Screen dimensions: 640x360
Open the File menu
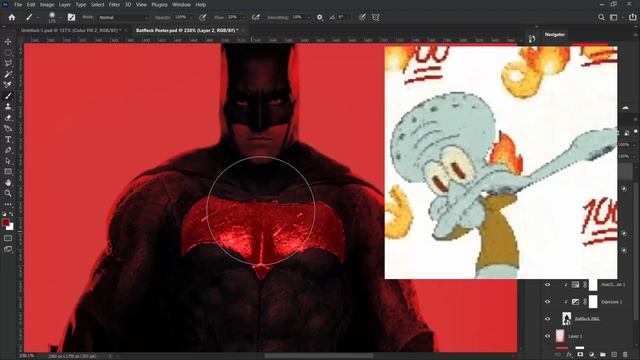click(18, 4)
